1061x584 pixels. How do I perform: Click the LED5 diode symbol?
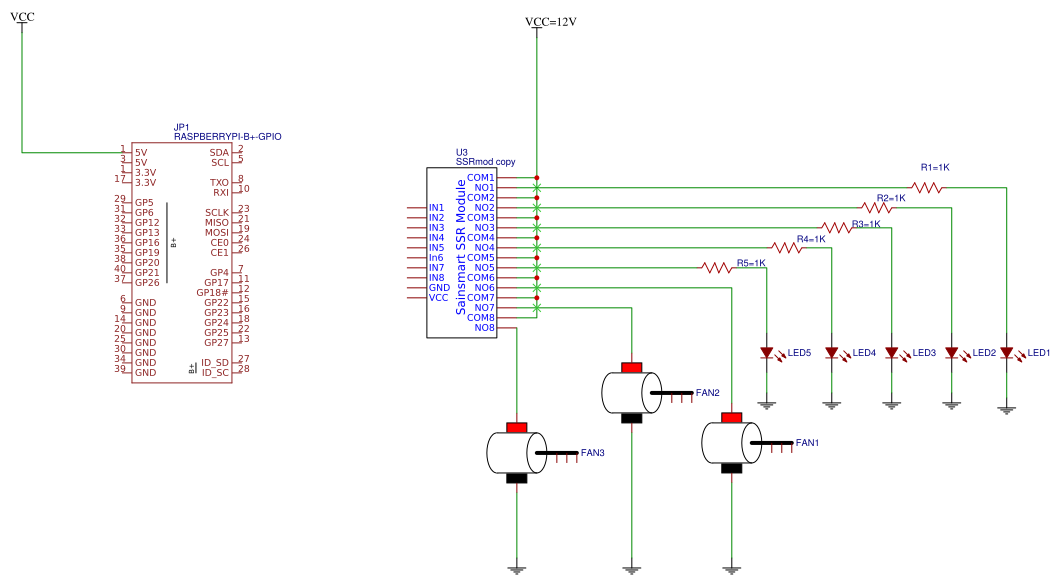tap(767, 353)
